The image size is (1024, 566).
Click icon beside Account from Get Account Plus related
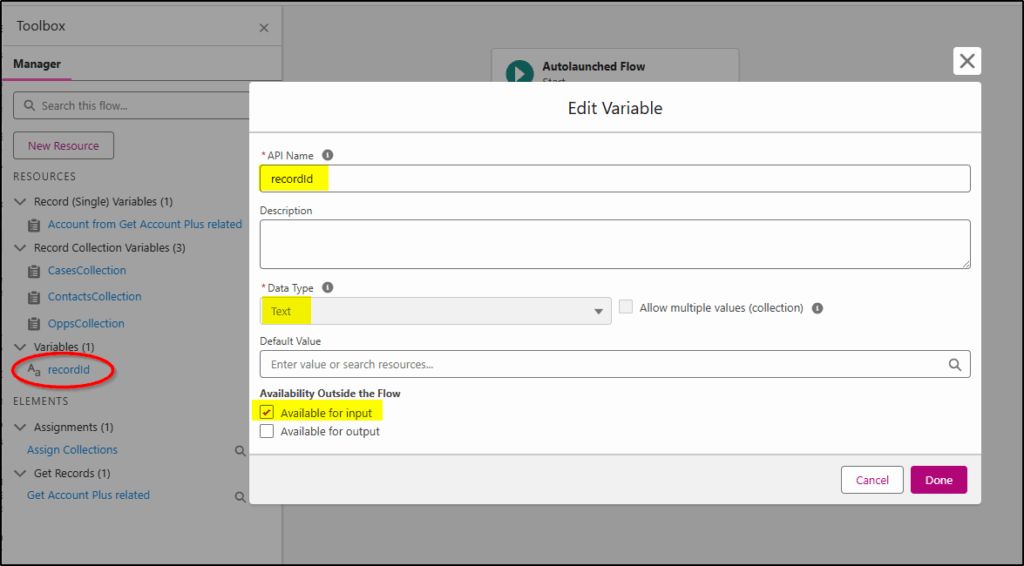(34, 225)
